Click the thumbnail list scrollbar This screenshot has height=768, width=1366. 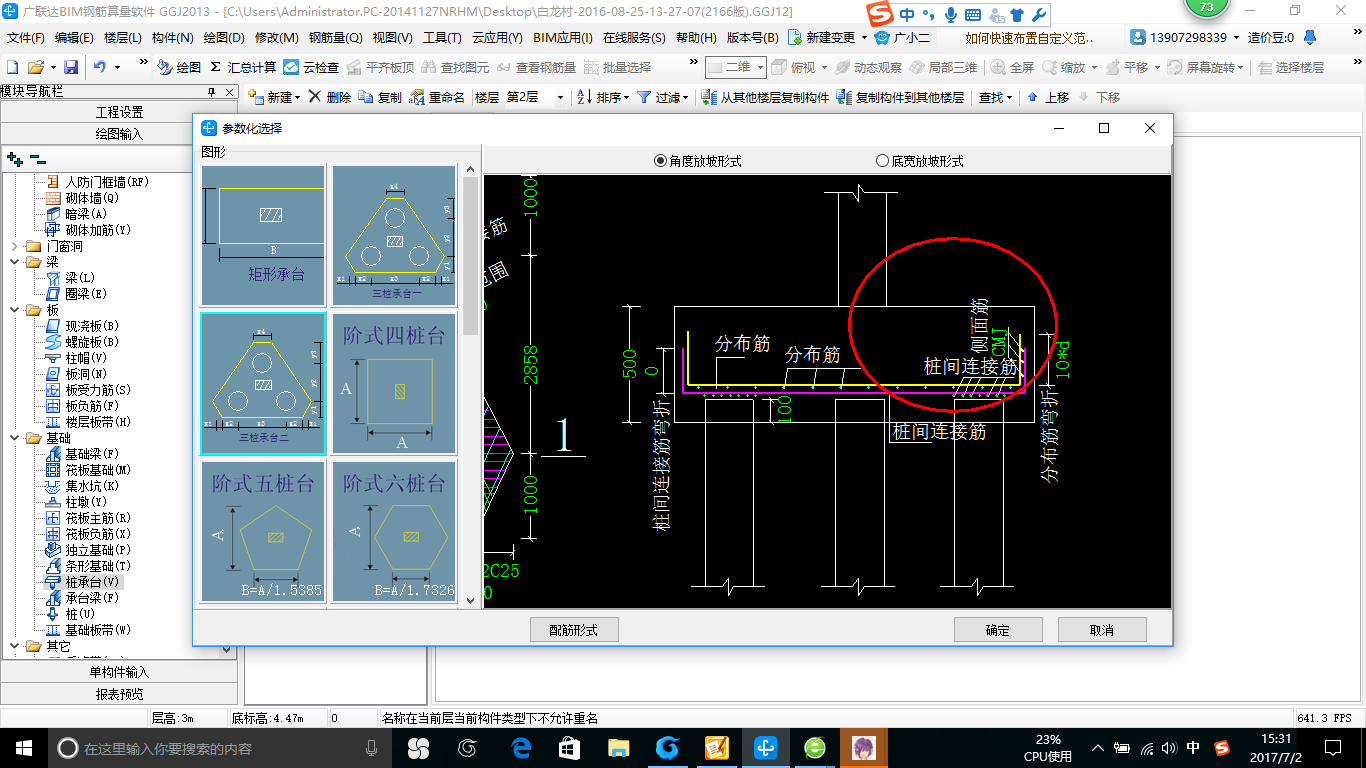point(470,255)
